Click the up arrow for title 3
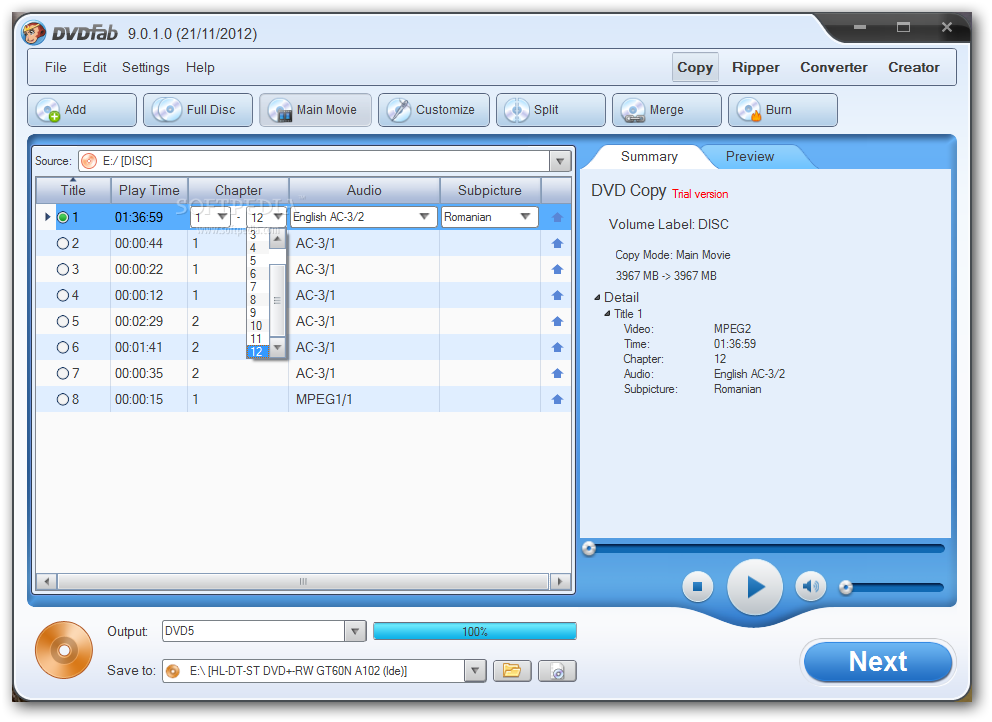The image size is (992, 722). (557, 270)
